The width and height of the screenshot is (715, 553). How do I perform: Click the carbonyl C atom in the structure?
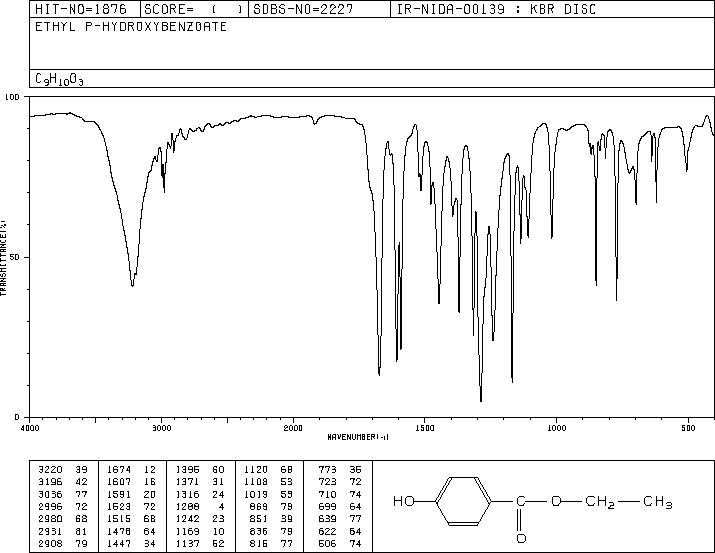[x=520, y=501]
